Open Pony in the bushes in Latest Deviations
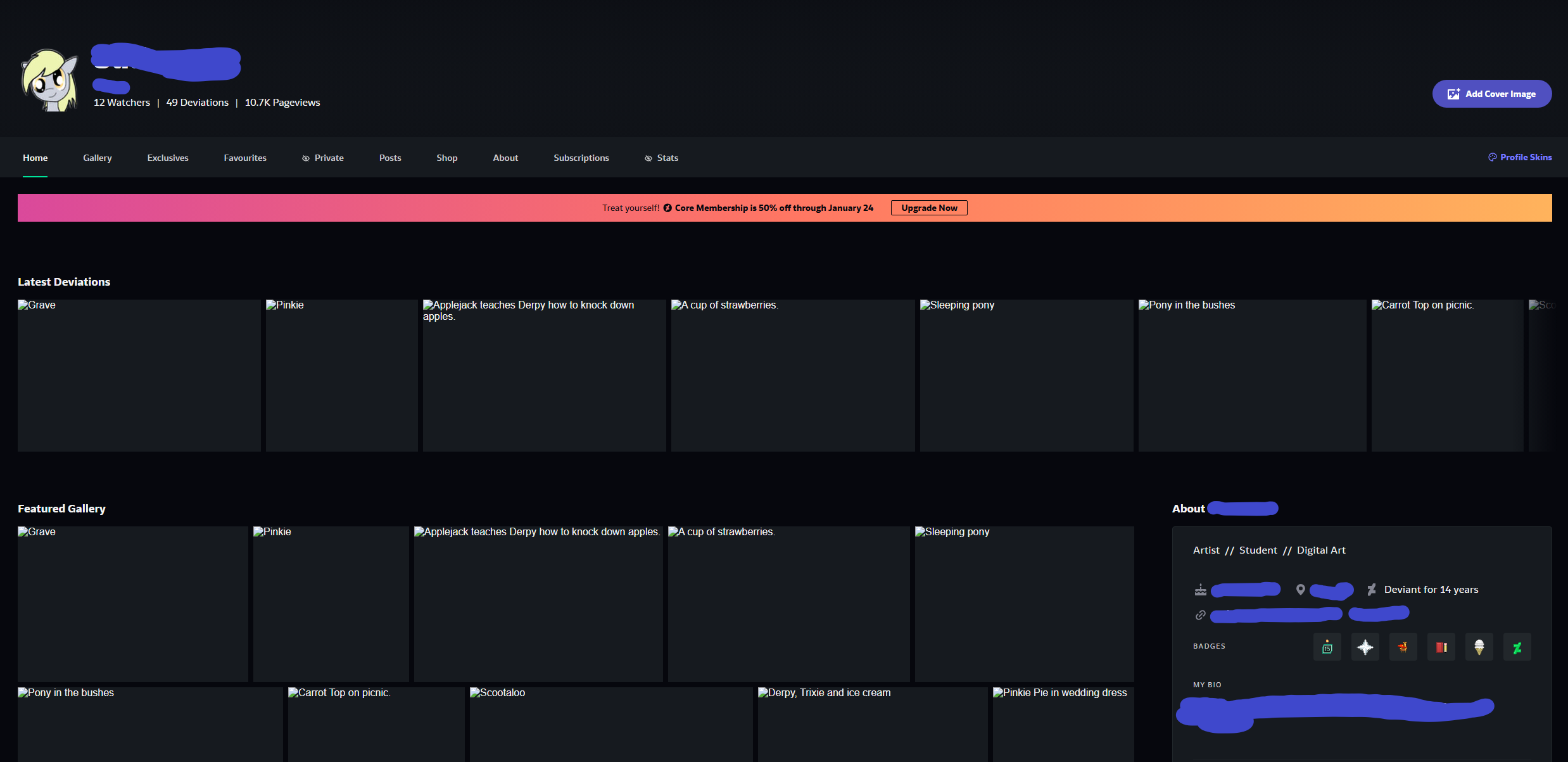This screenshot has width=1568, height=762. [1253, 376]
